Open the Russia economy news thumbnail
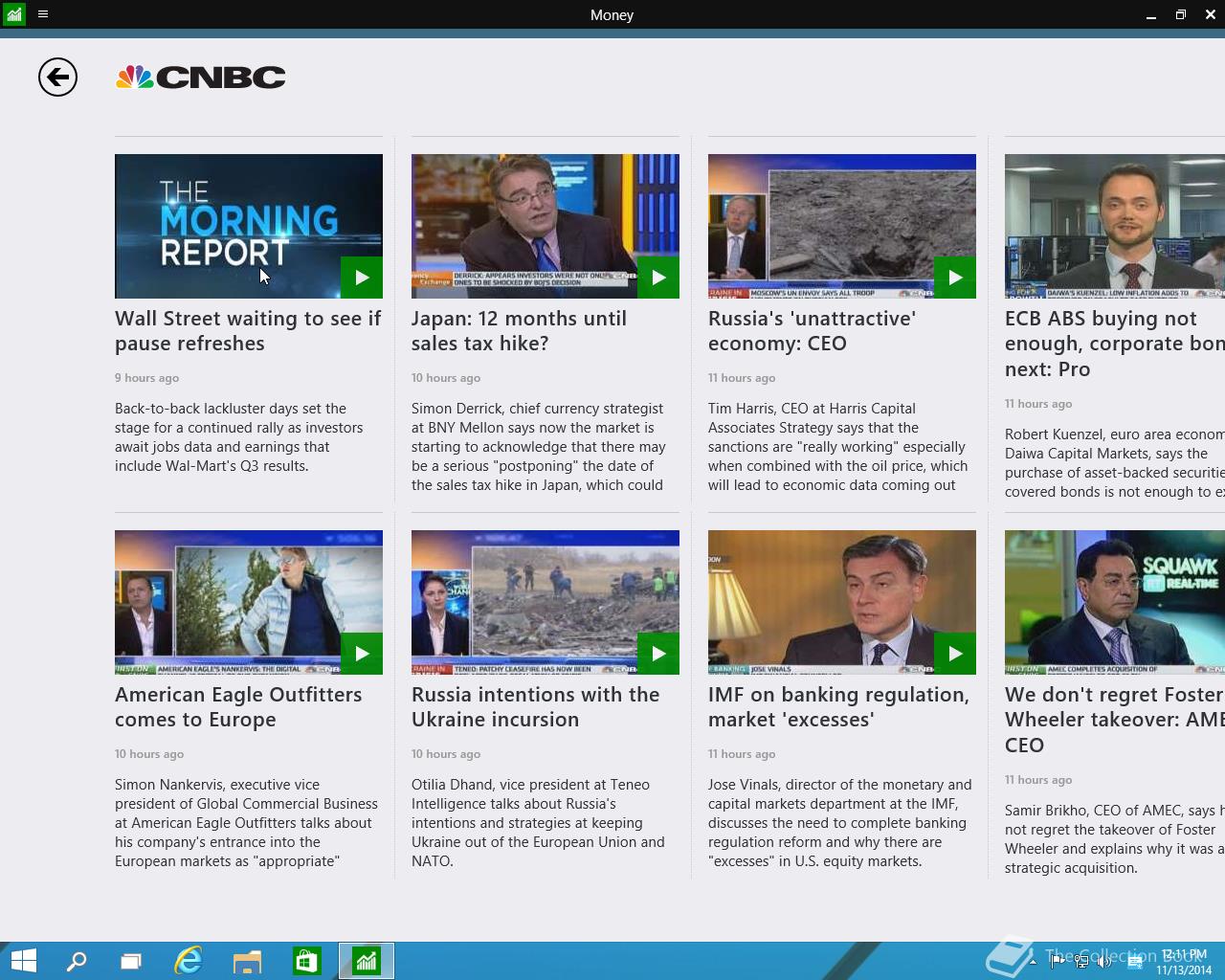The width and height of the screenshot is (1225, 980). [842, 226]
